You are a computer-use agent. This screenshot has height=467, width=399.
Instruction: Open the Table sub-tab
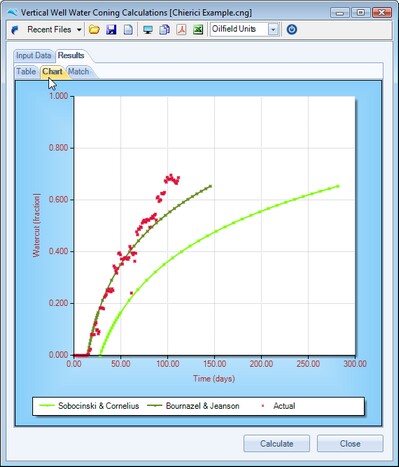click(26, 72)
